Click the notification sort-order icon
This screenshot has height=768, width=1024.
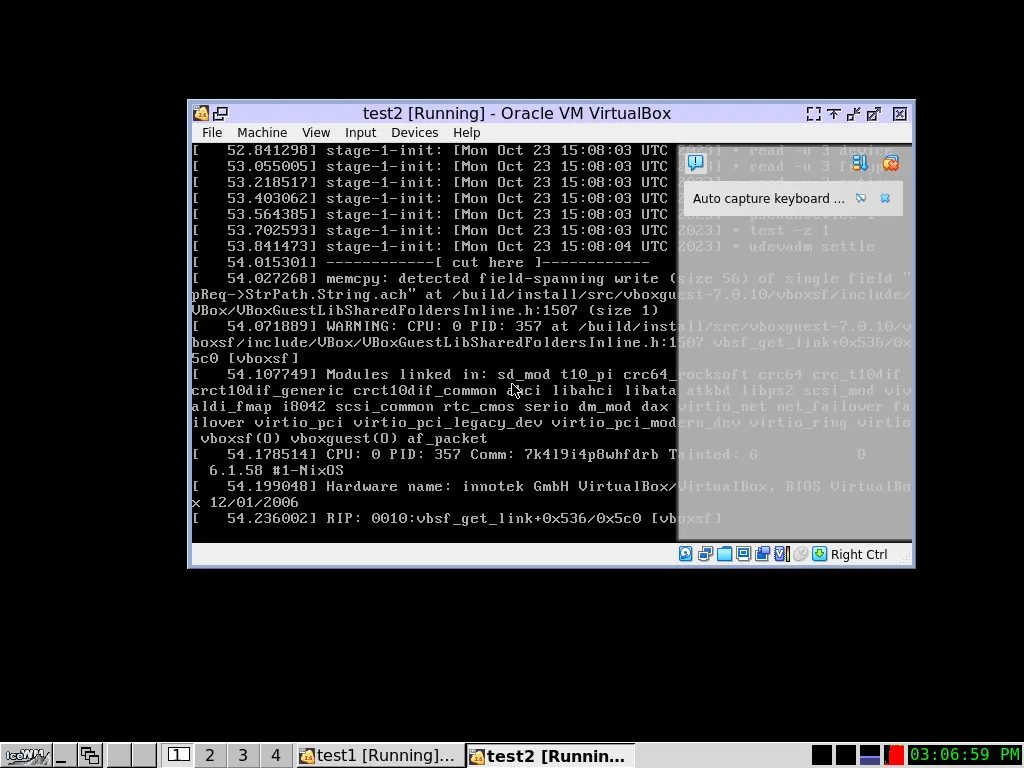[x=860, y=164]
